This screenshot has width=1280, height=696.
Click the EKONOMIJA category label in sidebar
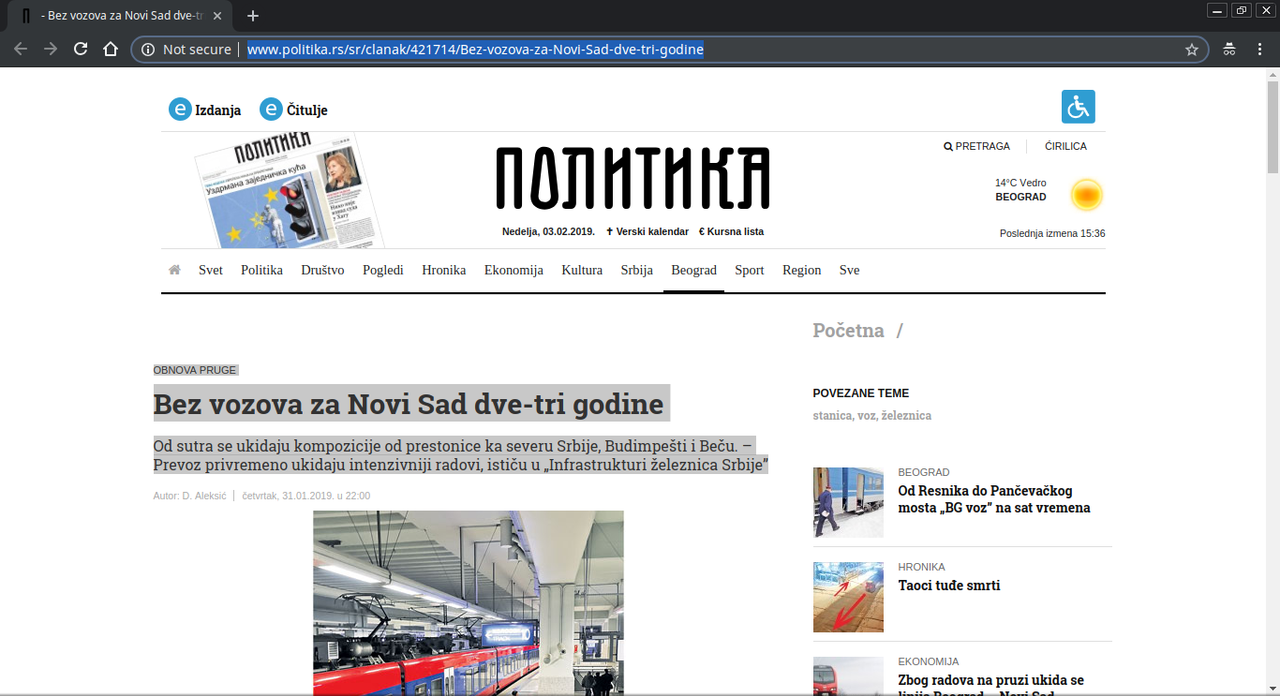point(928,662)
